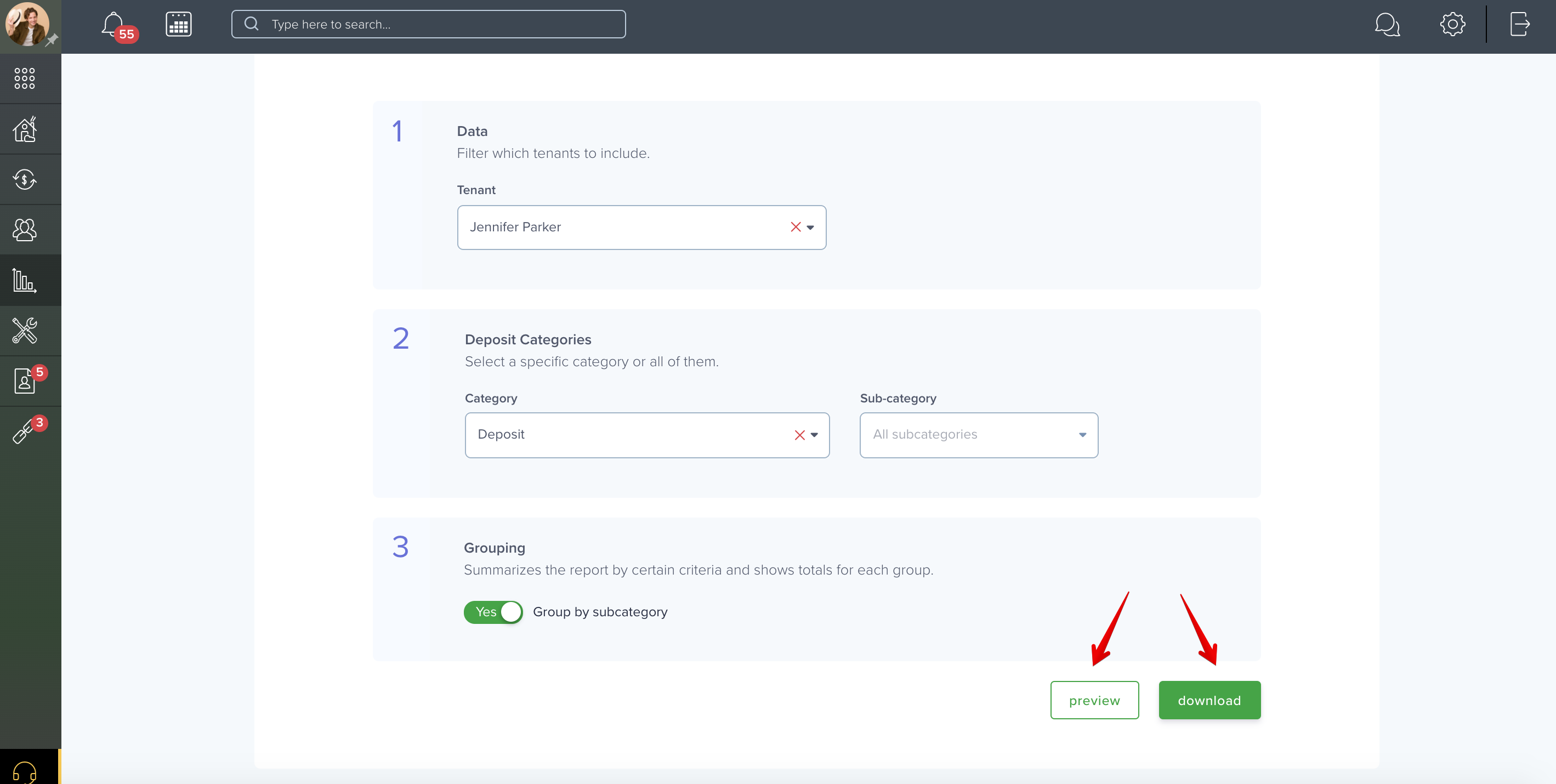Clear the Jennifer Parker tenant selection
This screenshot has width=1556, height=784.
[796, 227]
